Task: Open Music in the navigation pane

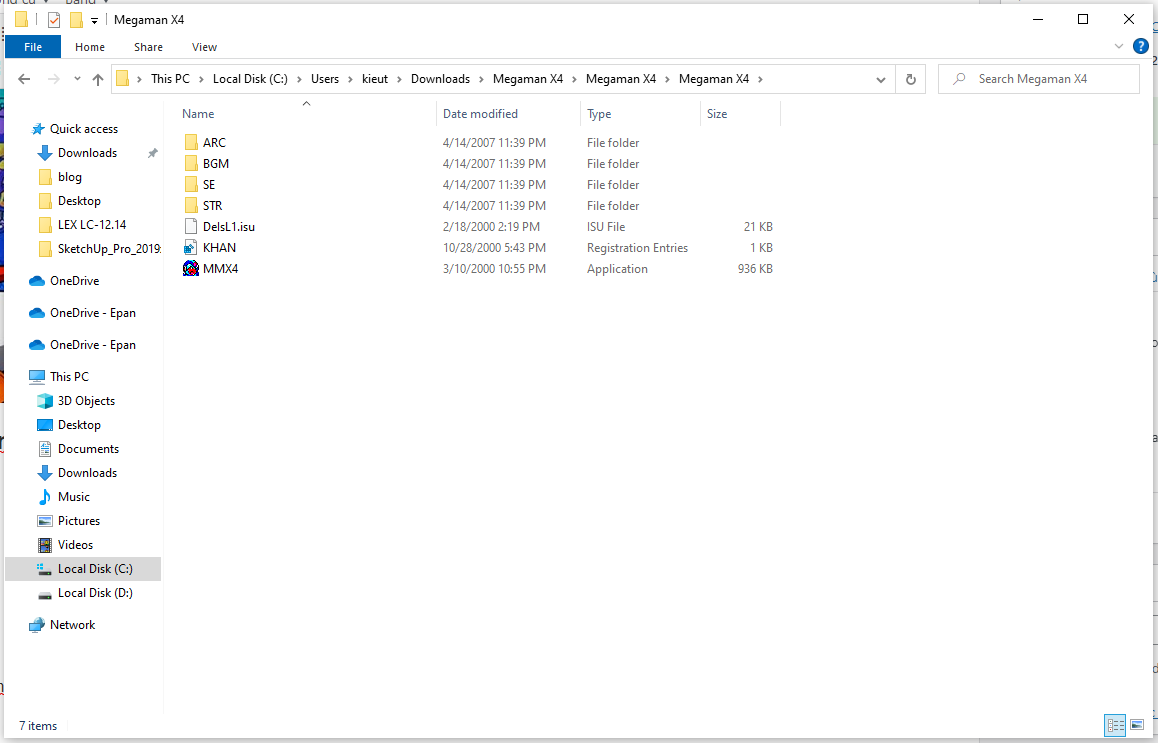Action: pos(64,496)
